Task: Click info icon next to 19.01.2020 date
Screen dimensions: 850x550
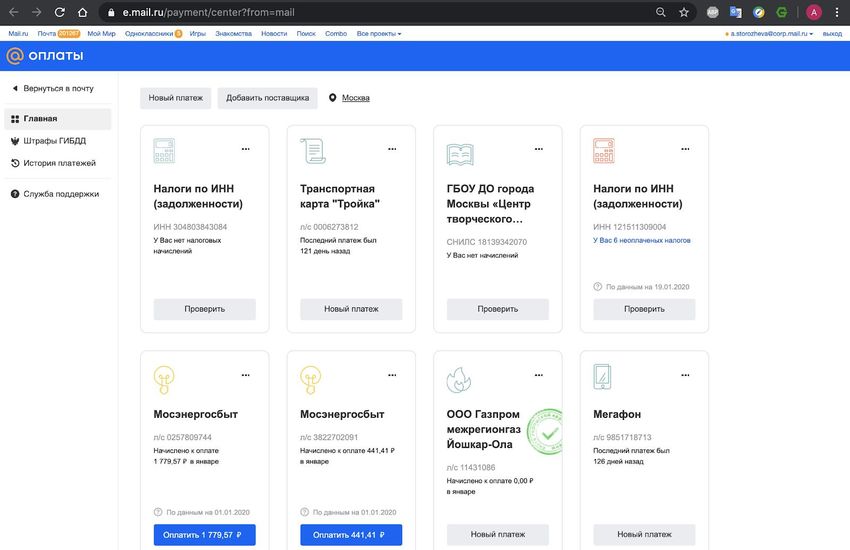Action: point(597,287)
